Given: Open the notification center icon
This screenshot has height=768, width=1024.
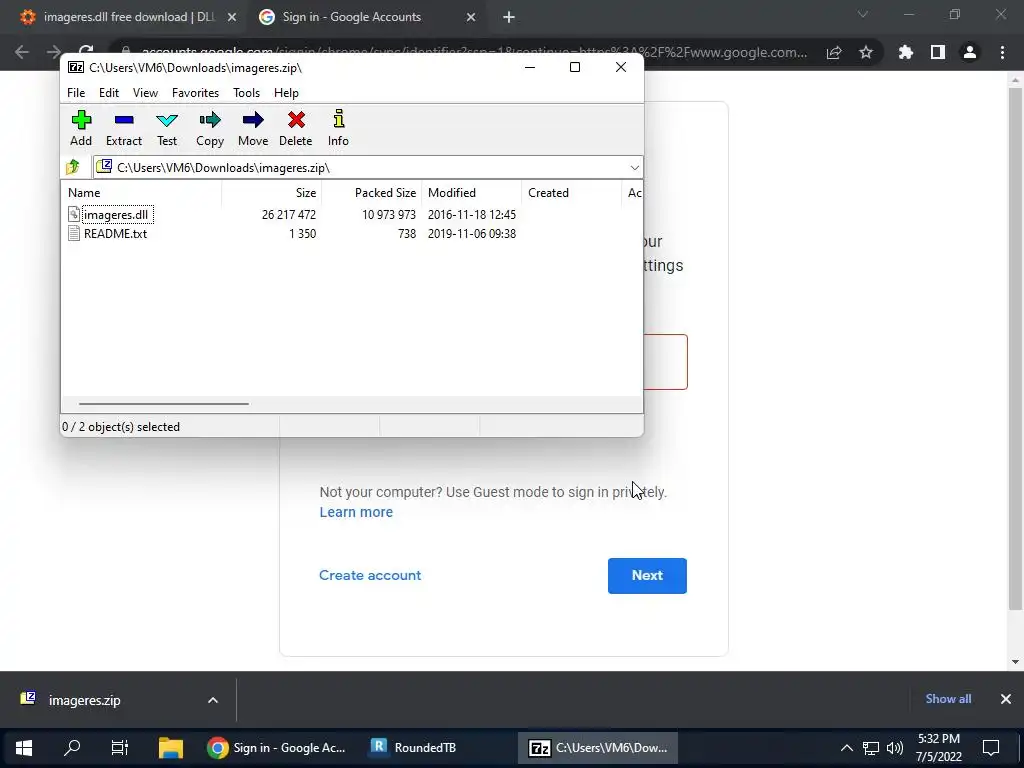Looking at the screenshot, I should (x=991, y=748).
